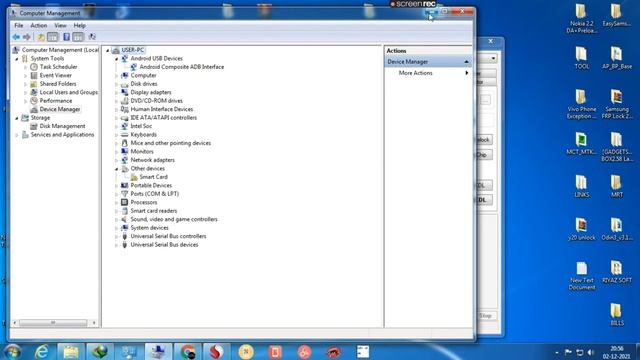The image size is (640, 360).
Task: Open the View menu
Action: pos(60,25)
